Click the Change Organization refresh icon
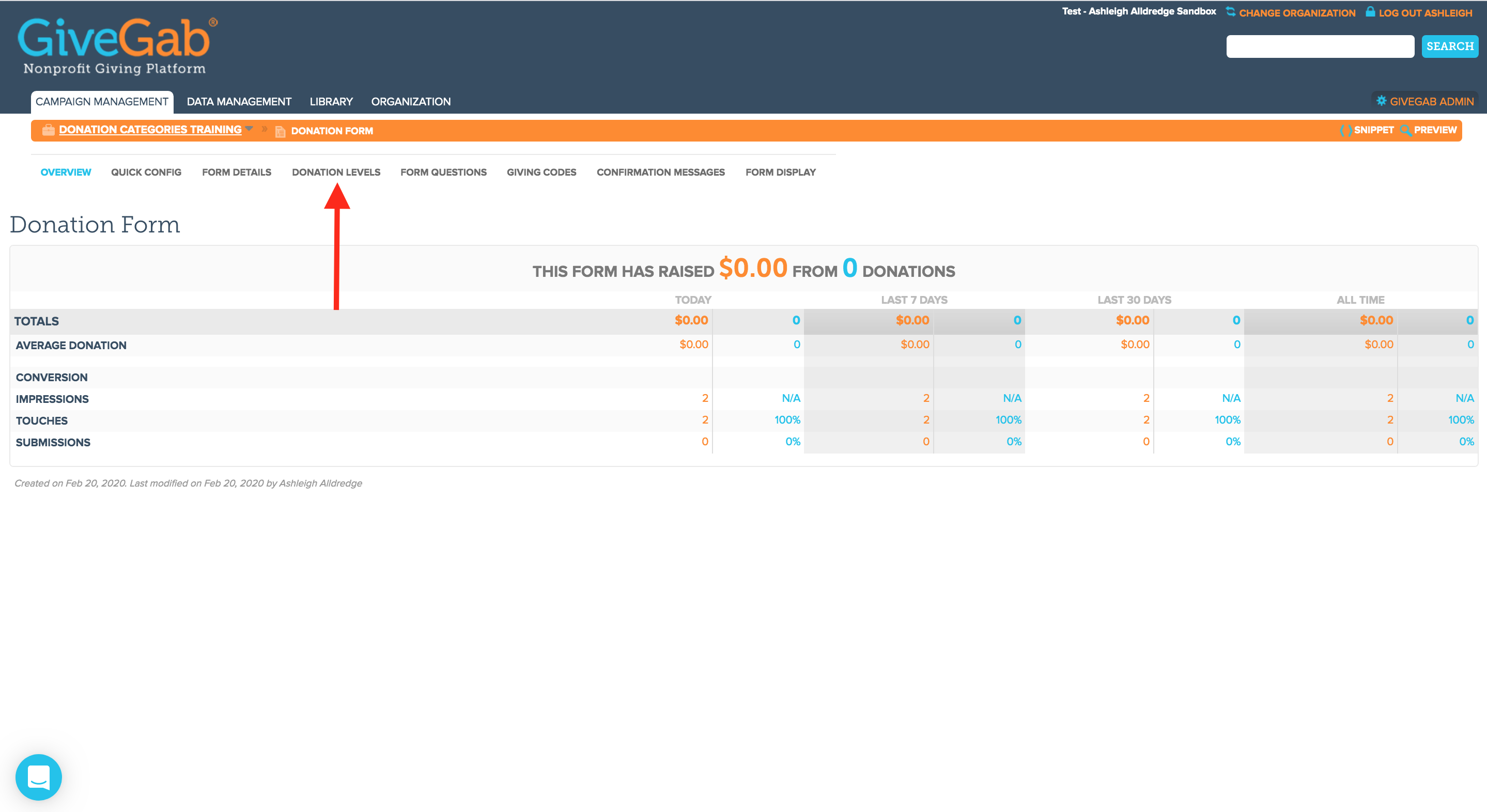1487x812 pixels. click(1231, 11)
